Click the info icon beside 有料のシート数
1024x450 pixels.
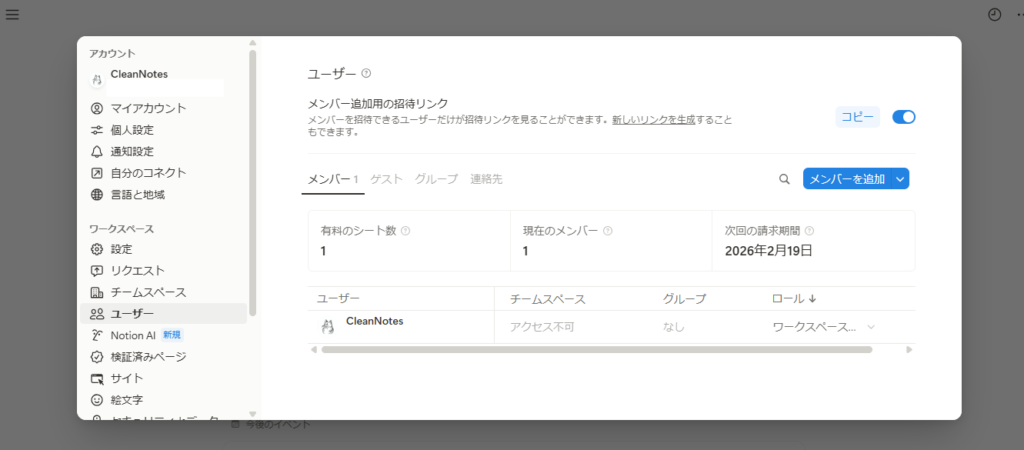(x=405, y=231)
